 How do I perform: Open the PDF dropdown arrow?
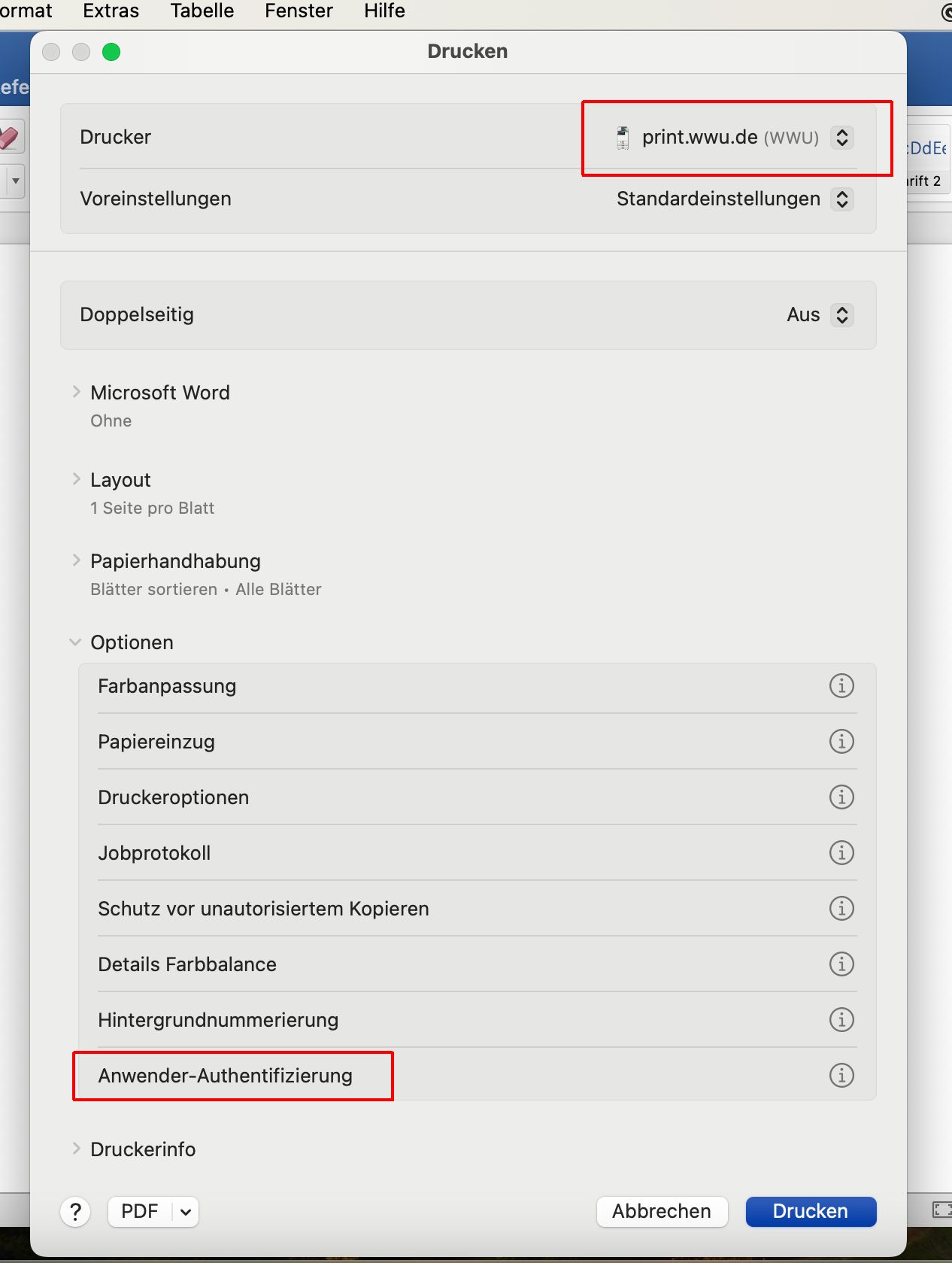coord(186,1212)
